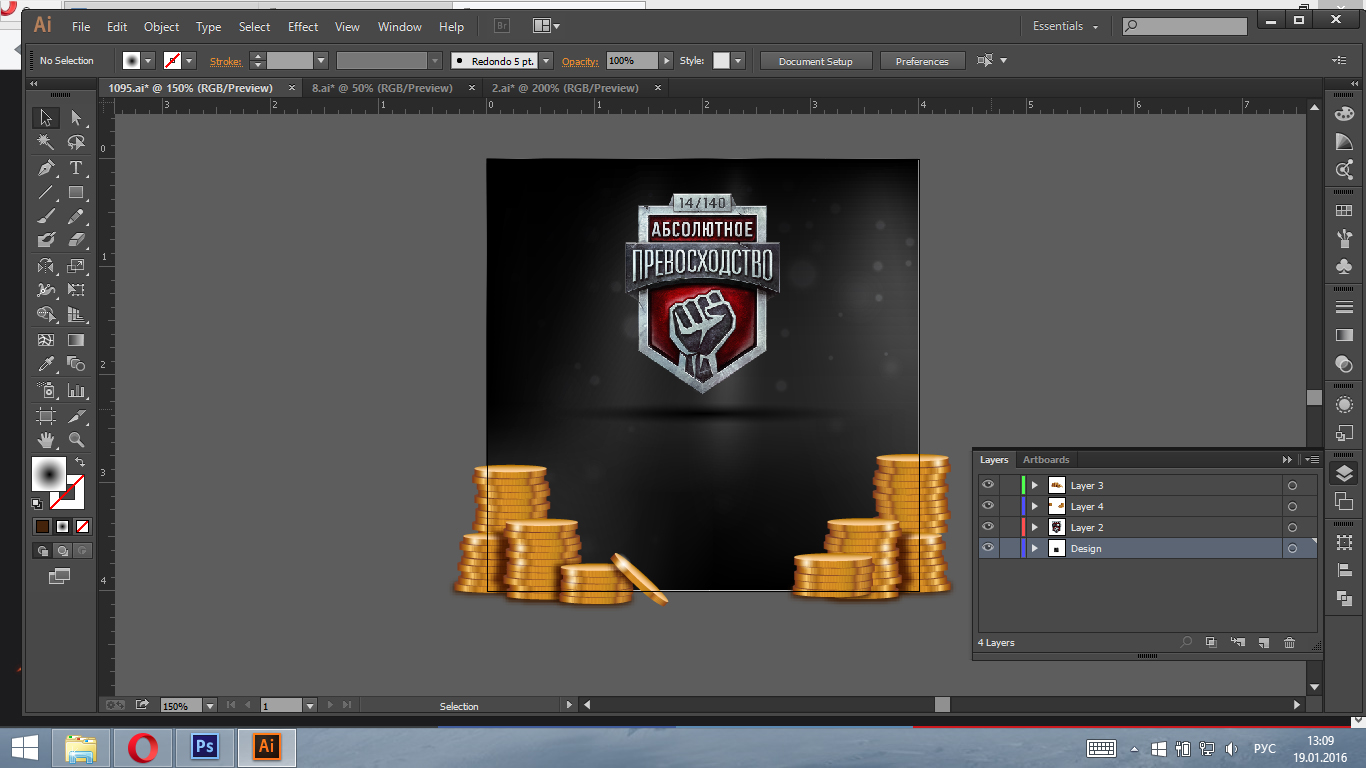
Task: Open the Stroke panel link
Action: pos(226,61)
